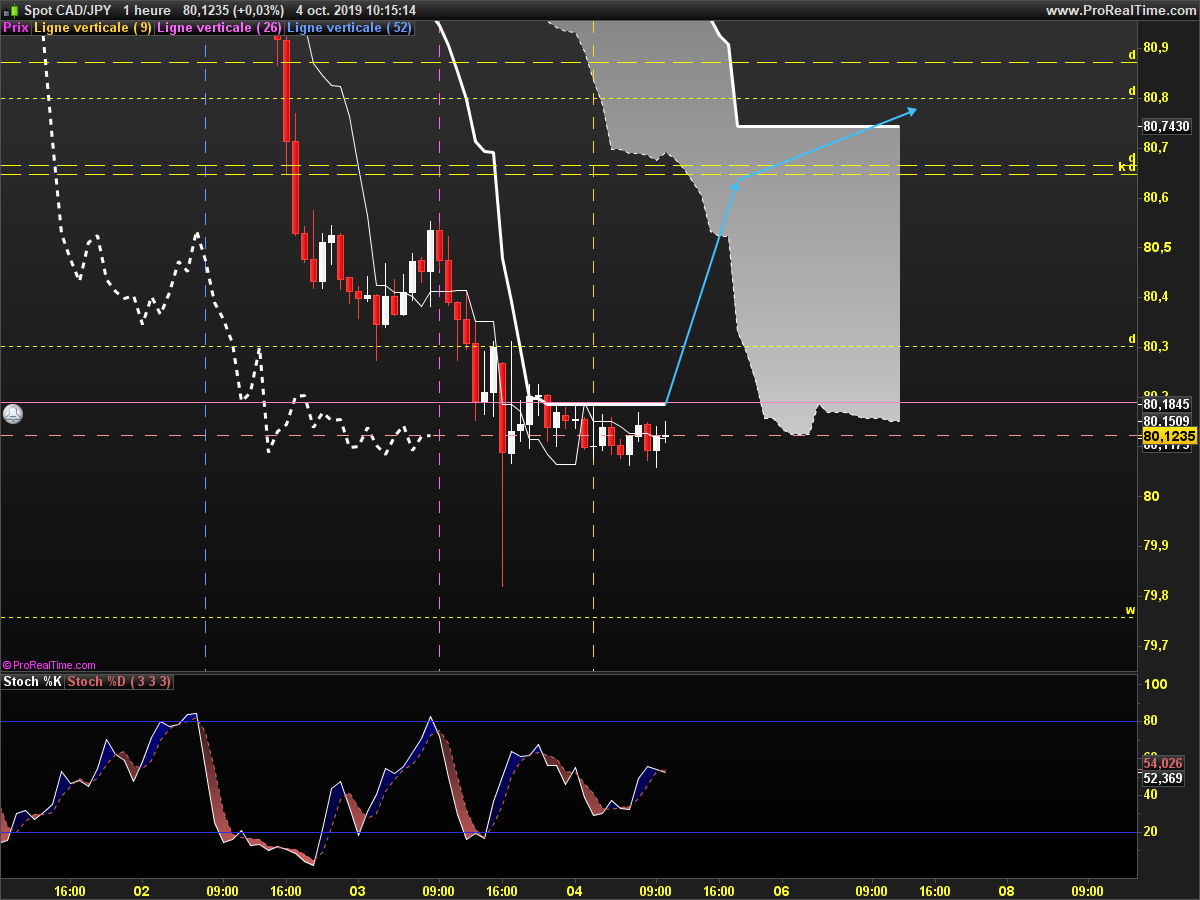Click the d marker beside the 80,9 level

coord(1132,55)
